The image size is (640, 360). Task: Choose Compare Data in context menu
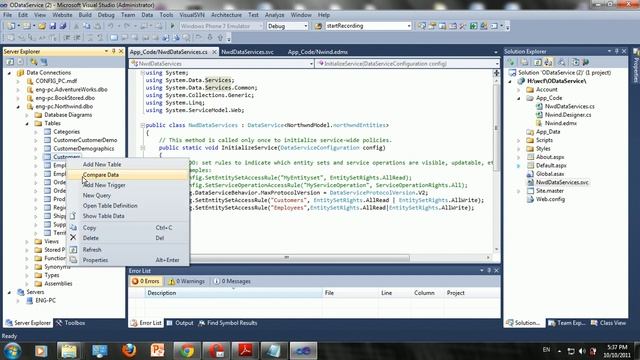(127, 175)
